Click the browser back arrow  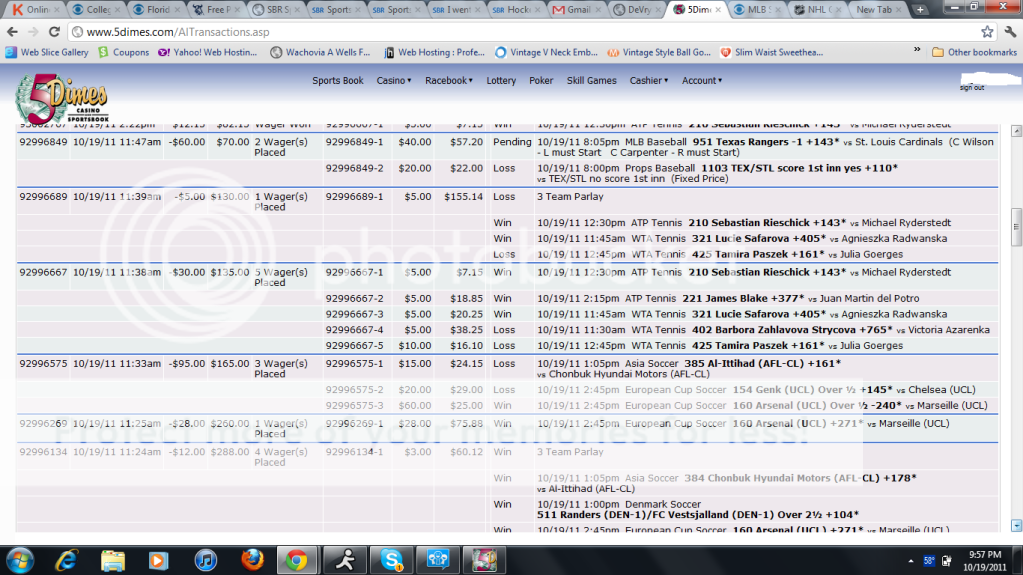12,32
